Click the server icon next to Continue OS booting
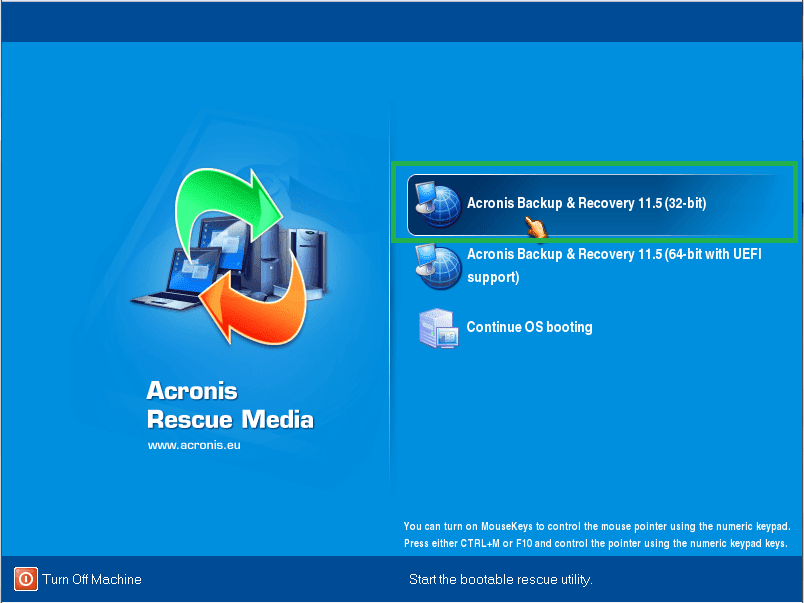 coord(438,328)
